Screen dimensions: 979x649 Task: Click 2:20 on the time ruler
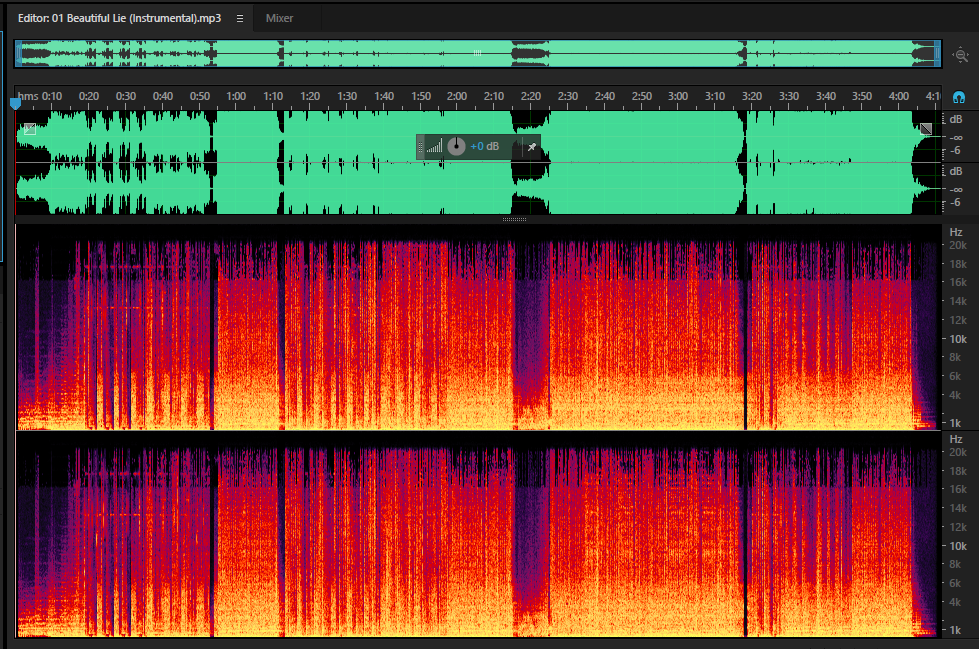click(x=531, y=96)
